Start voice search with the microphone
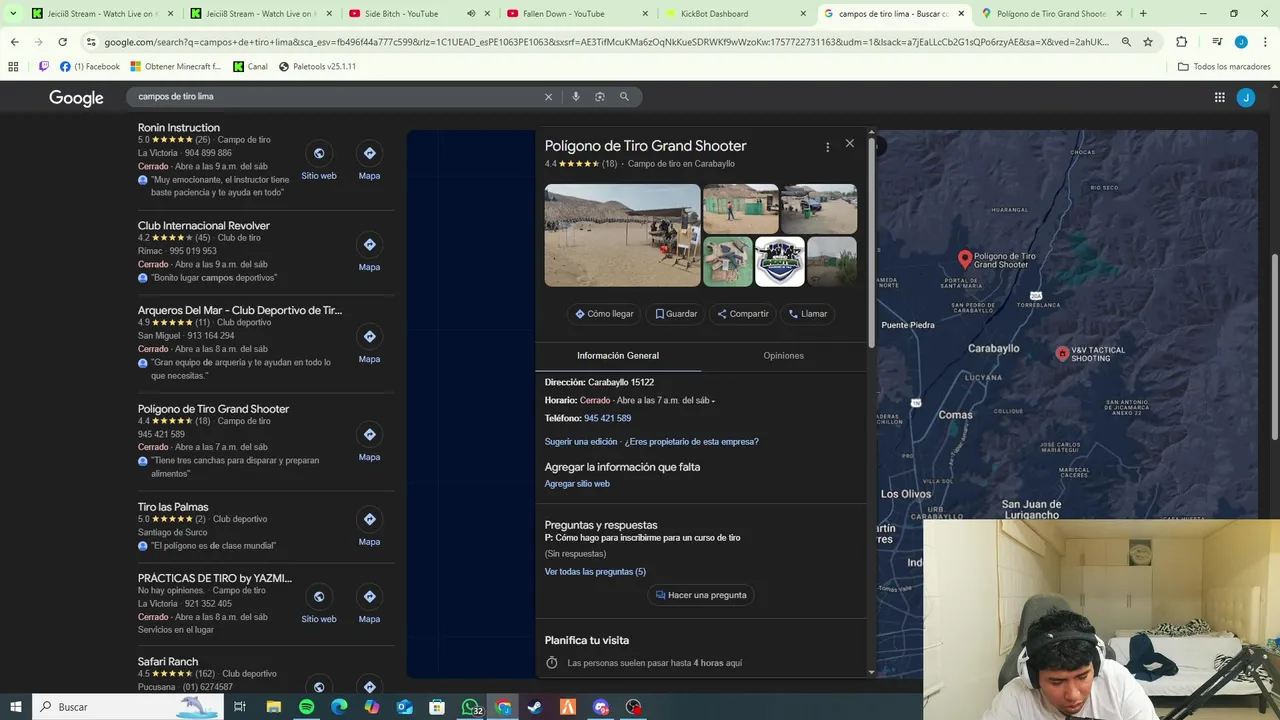1280x720 pixels. point(575,97)
